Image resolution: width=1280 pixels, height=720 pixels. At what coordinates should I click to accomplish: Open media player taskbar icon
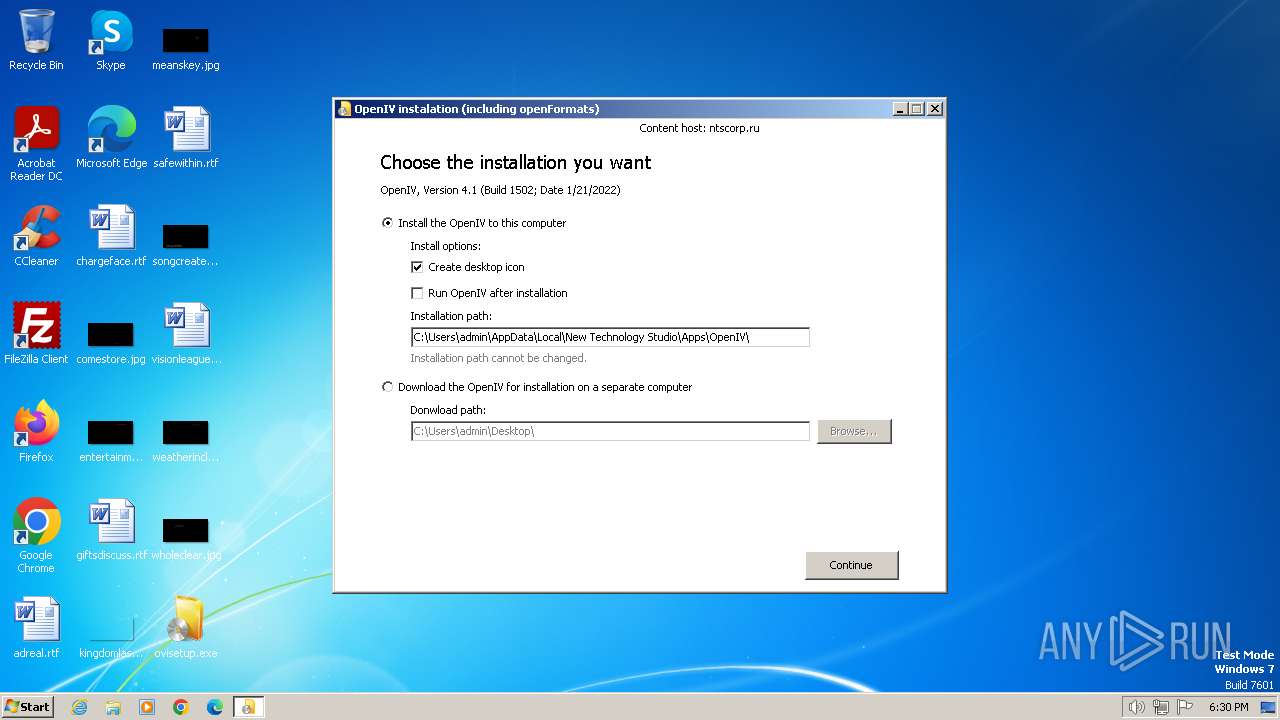point(147,707)
